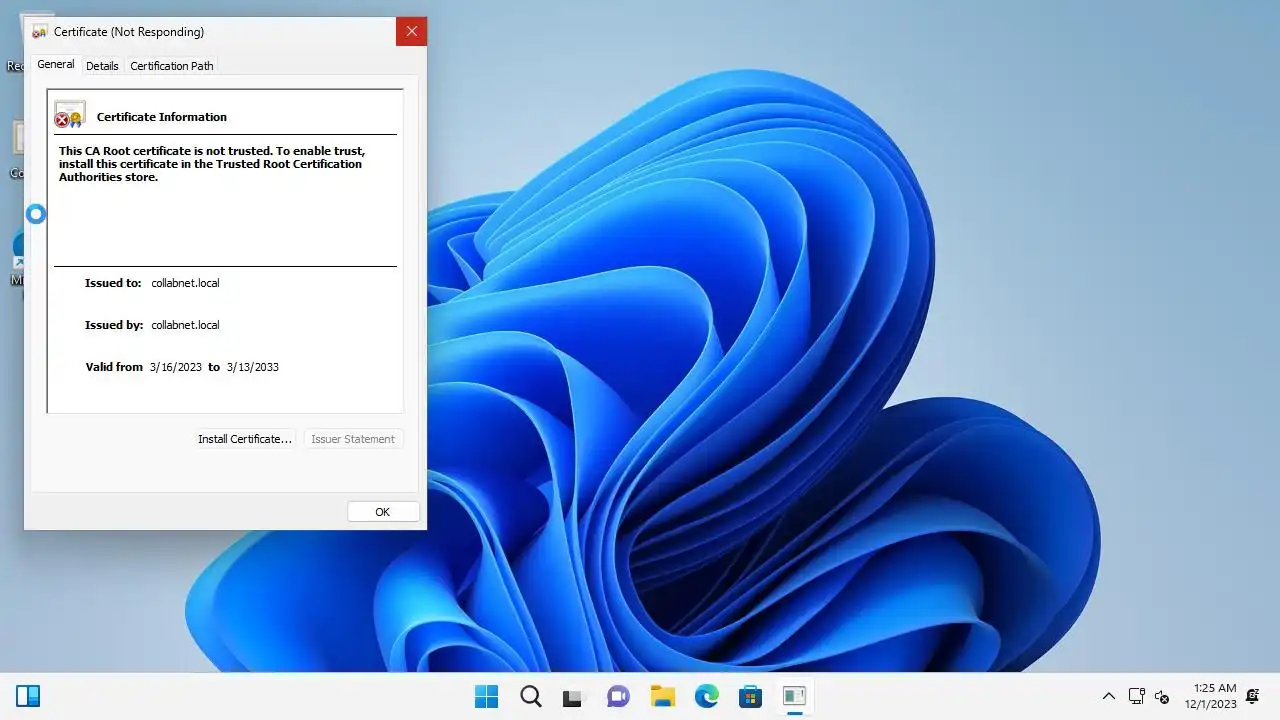Click the network icon in system tray
This screenshot has height=720, width=1280.
pos(1136,696)
